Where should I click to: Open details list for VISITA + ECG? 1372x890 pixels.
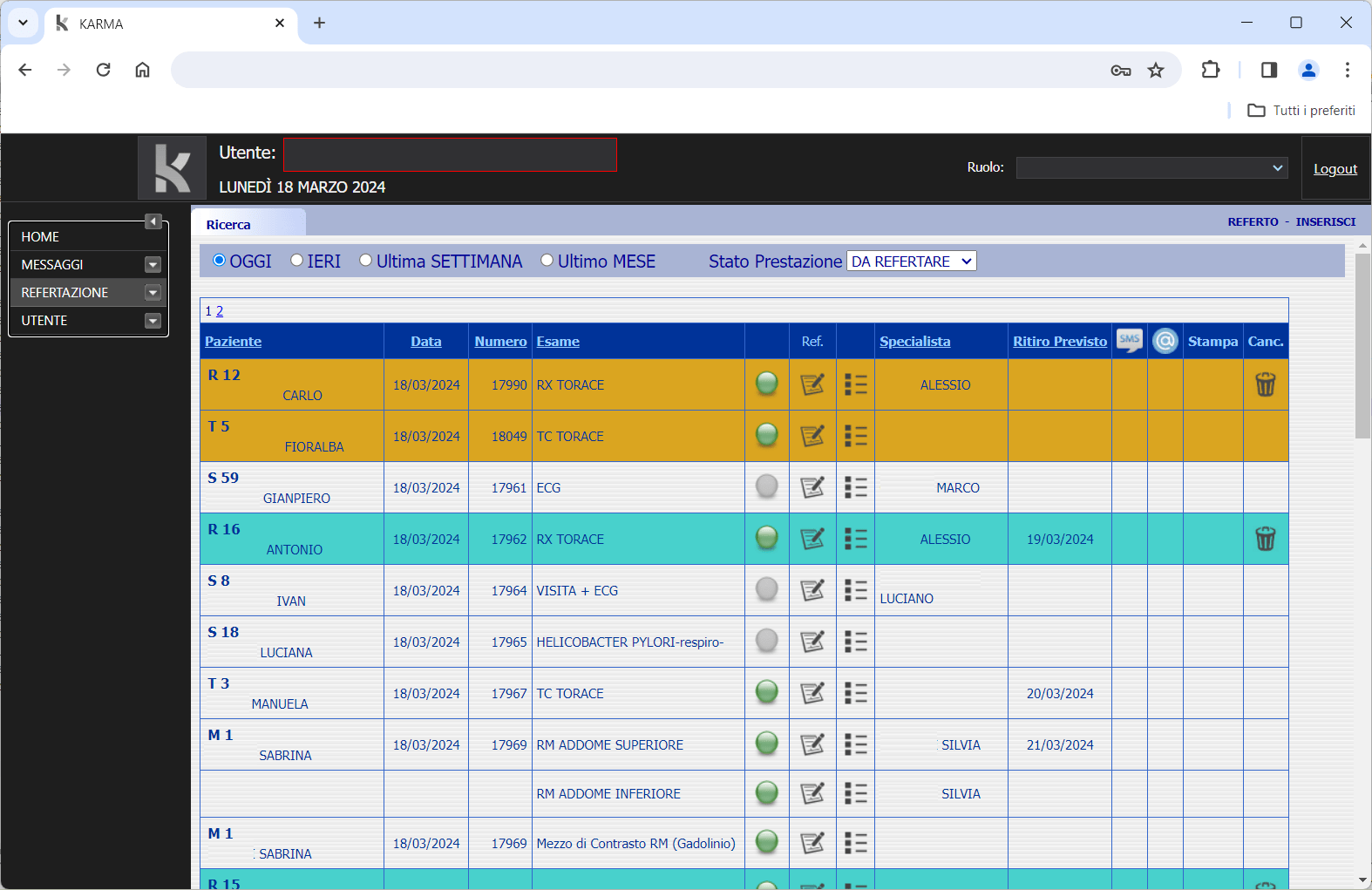pyautogui.click(x=856, y=590)
